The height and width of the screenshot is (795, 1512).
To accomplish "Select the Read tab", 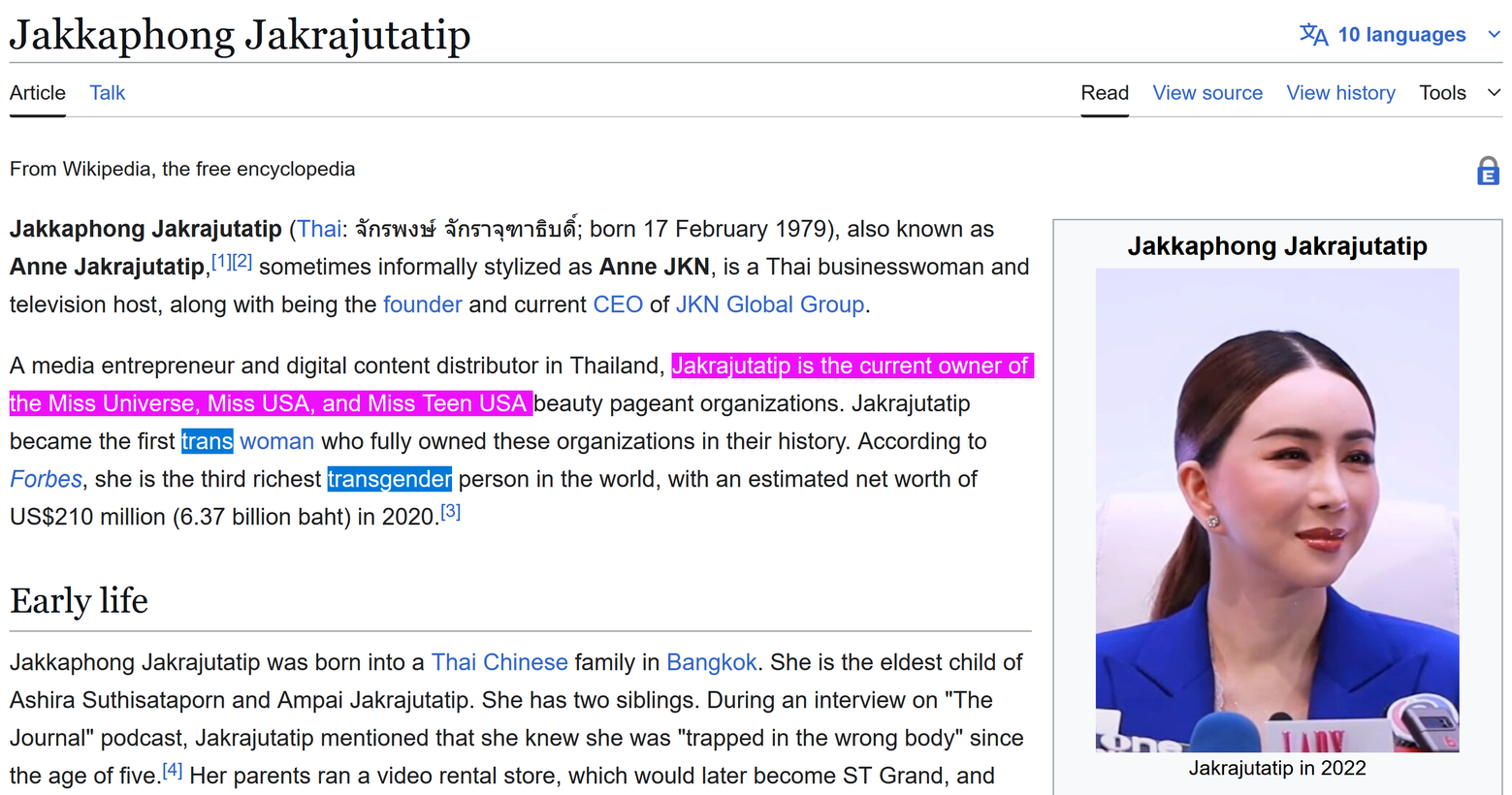I will click(x=1105, y=93).
